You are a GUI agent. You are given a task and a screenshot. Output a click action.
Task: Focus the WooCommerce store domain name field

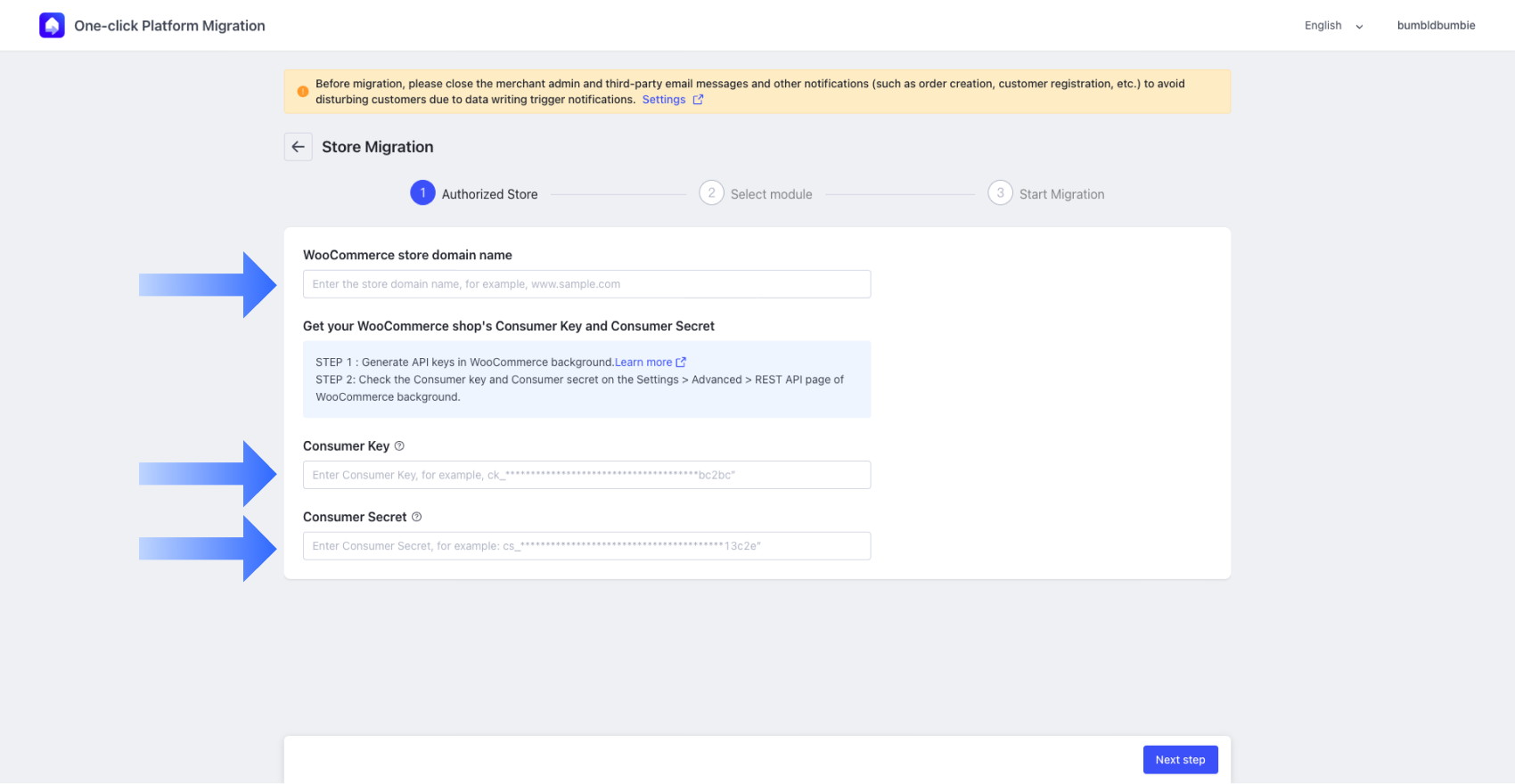click(586, 284)
